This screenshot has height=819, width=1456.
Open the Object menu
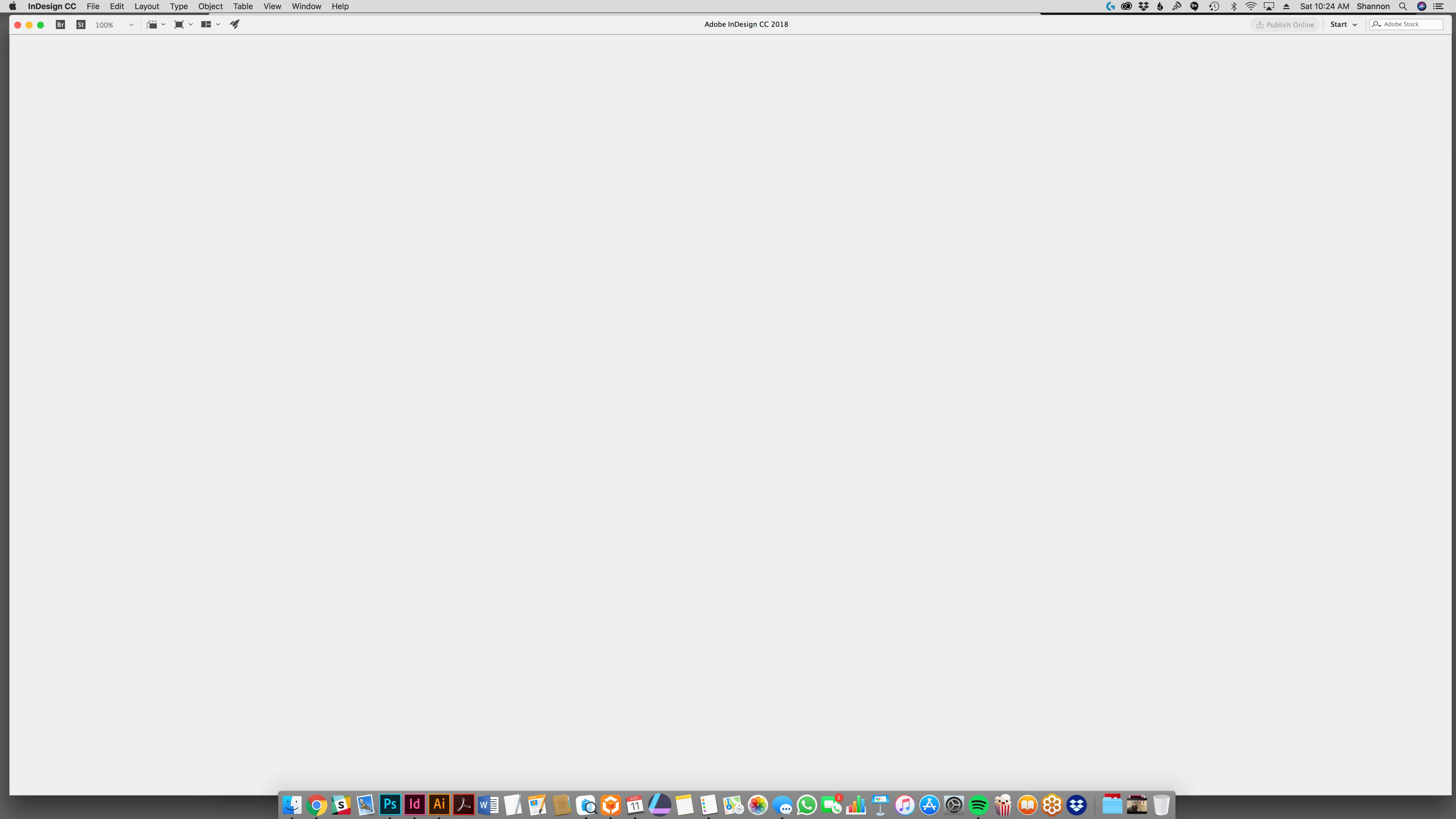210,6
